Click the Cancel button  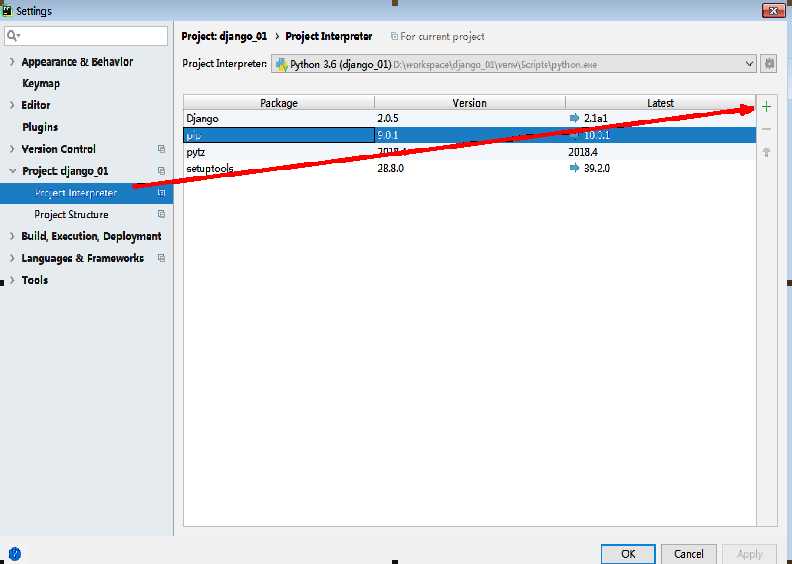click(688, 554)
